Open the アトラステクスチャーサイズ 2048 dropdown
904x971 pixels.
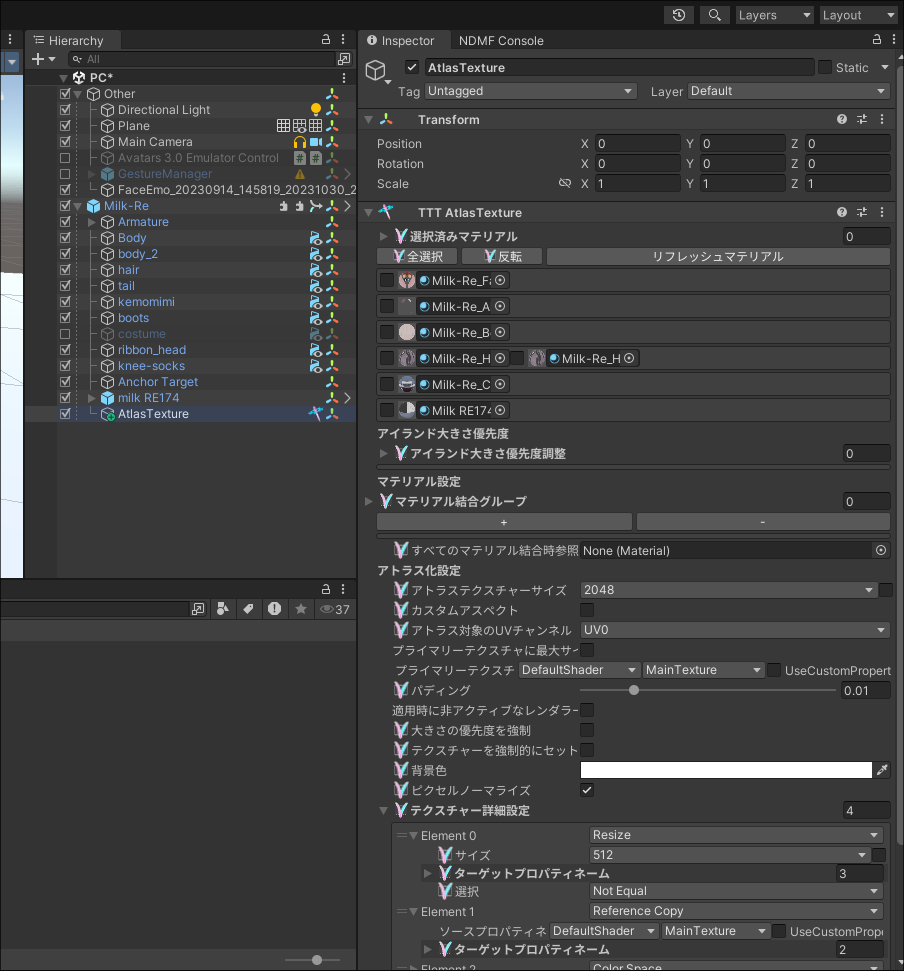coord(730,589)
